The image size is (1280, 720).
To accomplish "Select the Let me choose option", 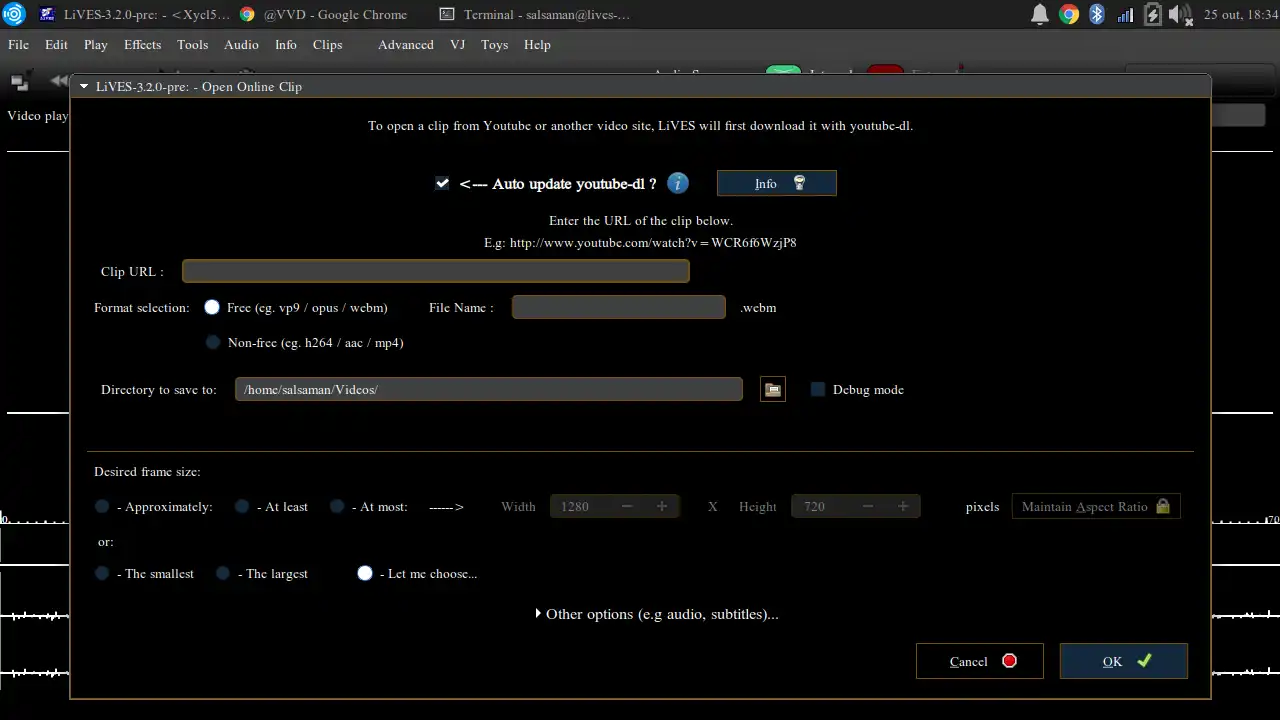I will click(365, 573).
